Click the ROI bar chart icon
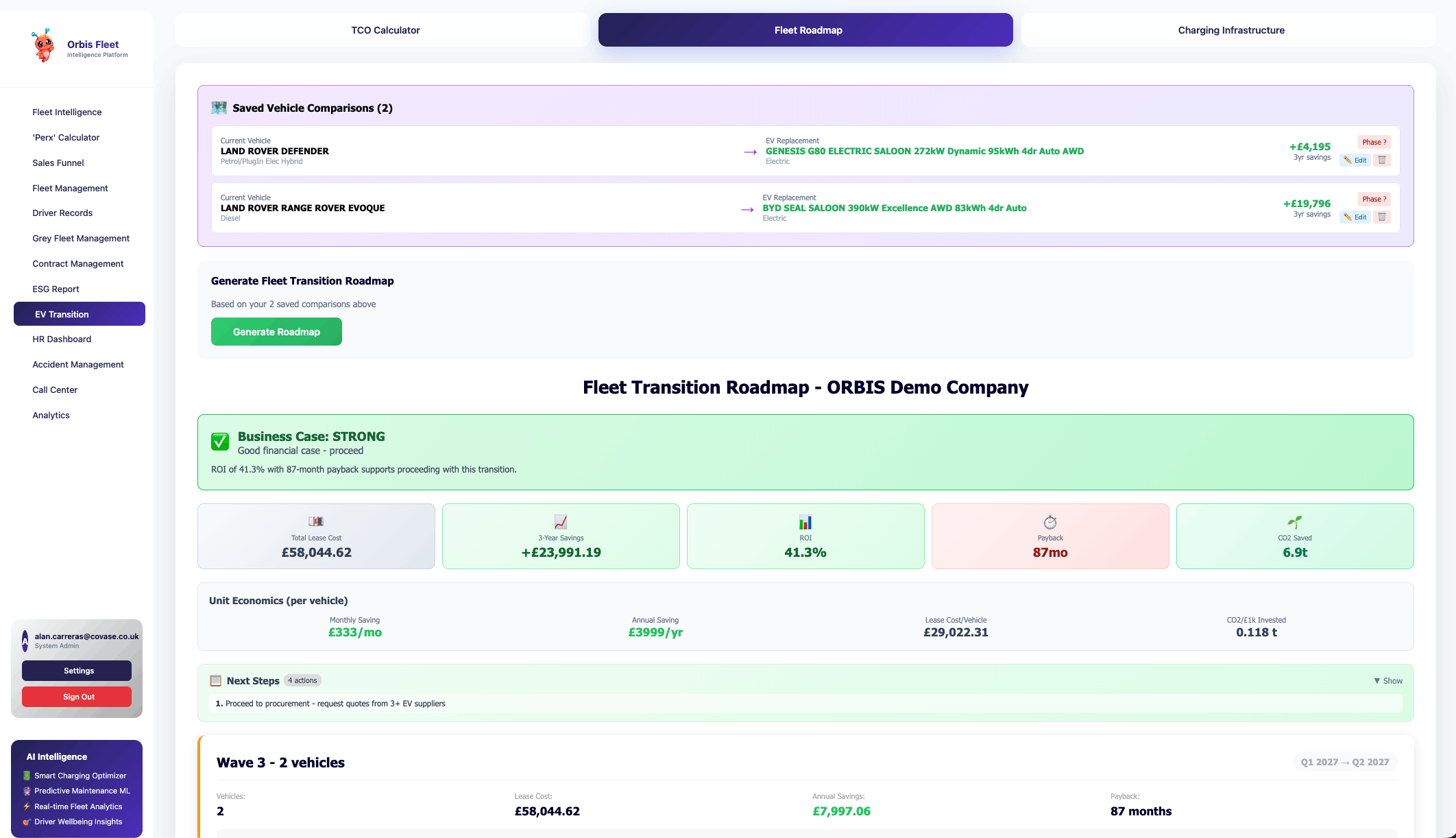 (805, 522)
